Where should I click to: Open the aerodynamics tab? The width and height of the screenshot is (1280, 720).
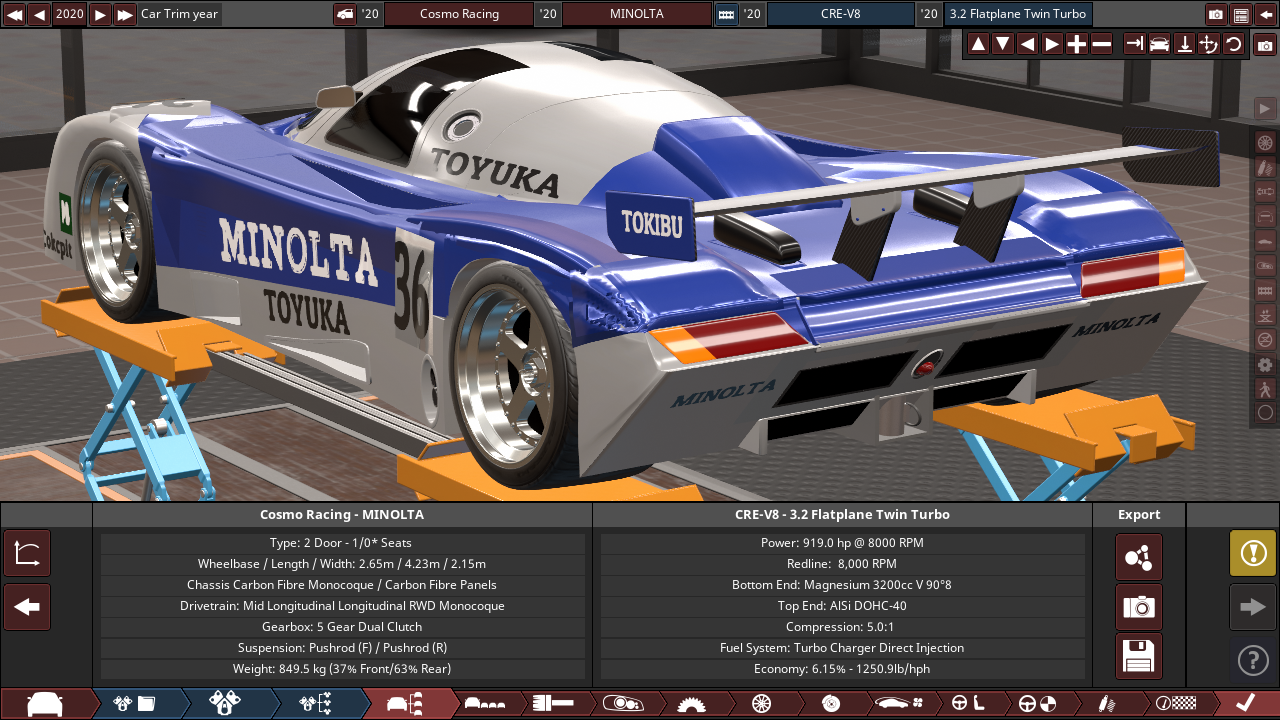point(900,704)
